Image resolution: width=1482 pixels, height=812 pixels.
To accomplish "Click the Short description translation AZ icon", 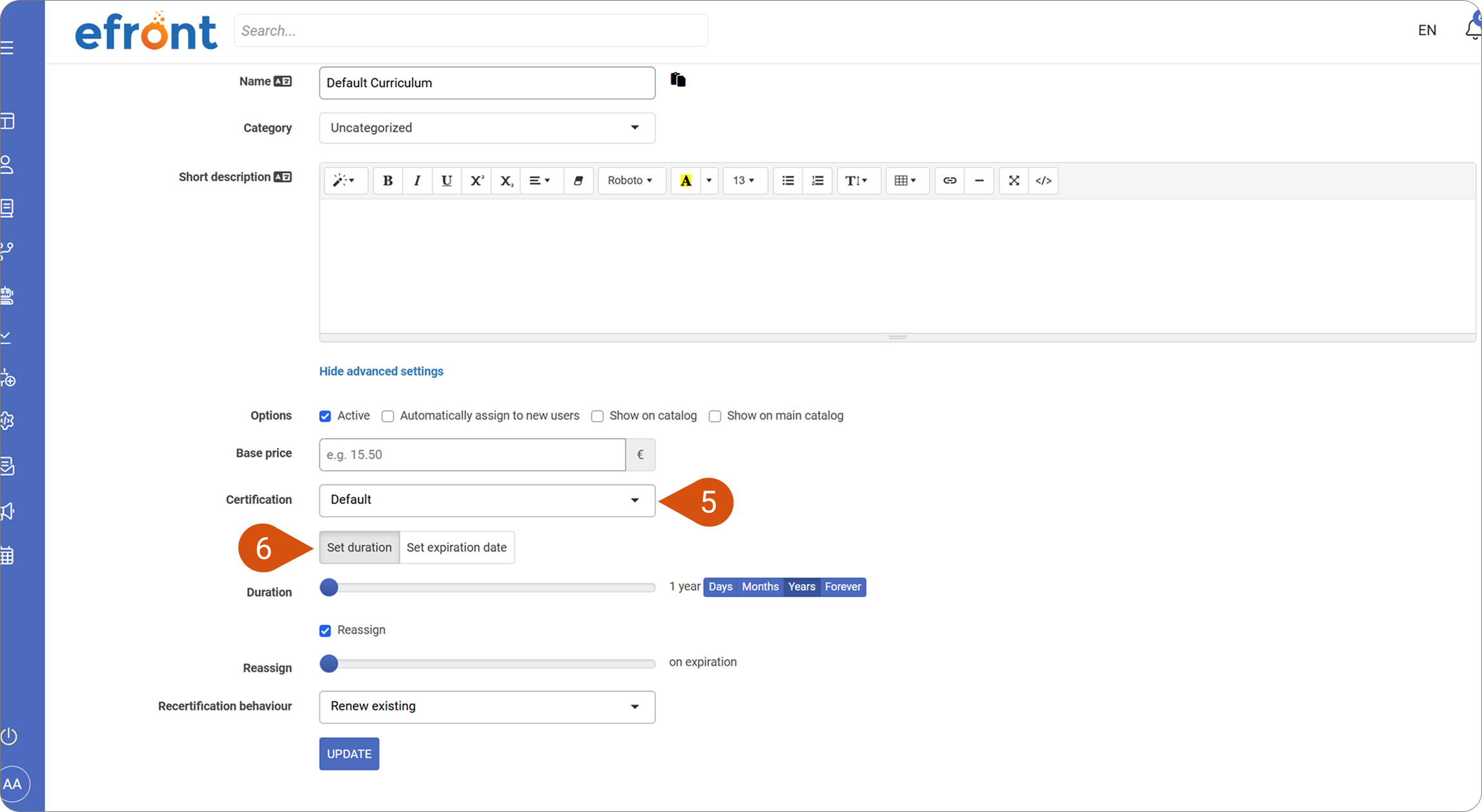I will (x=283, y=177).
